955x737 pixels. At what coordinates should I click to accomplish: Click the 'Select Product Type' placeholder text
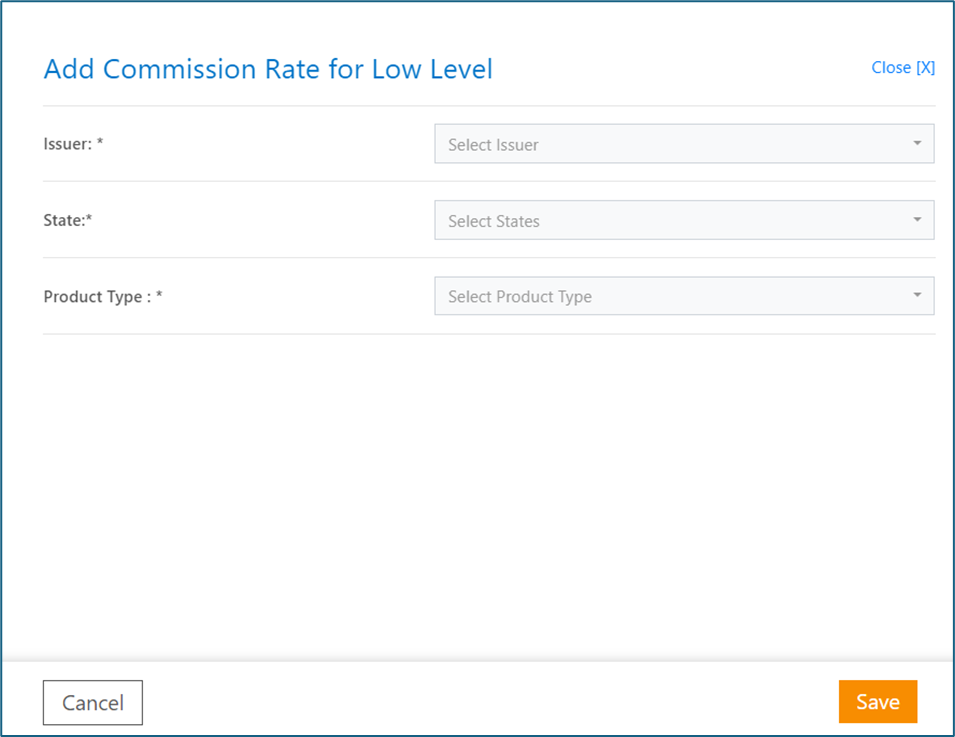(x=520, y=297)
